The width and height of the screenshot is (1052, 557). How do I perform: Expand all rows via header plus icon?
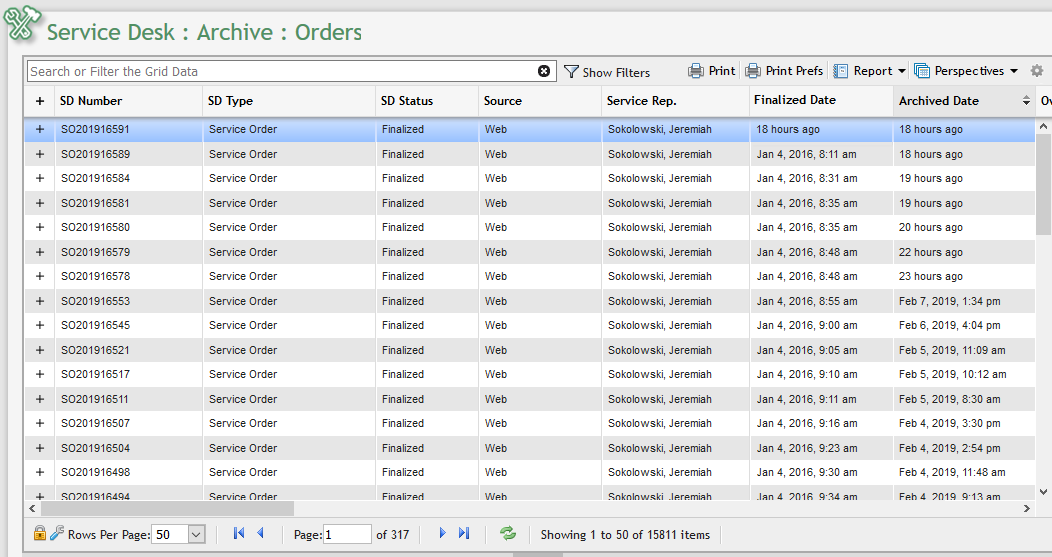(x=40, y=101)
